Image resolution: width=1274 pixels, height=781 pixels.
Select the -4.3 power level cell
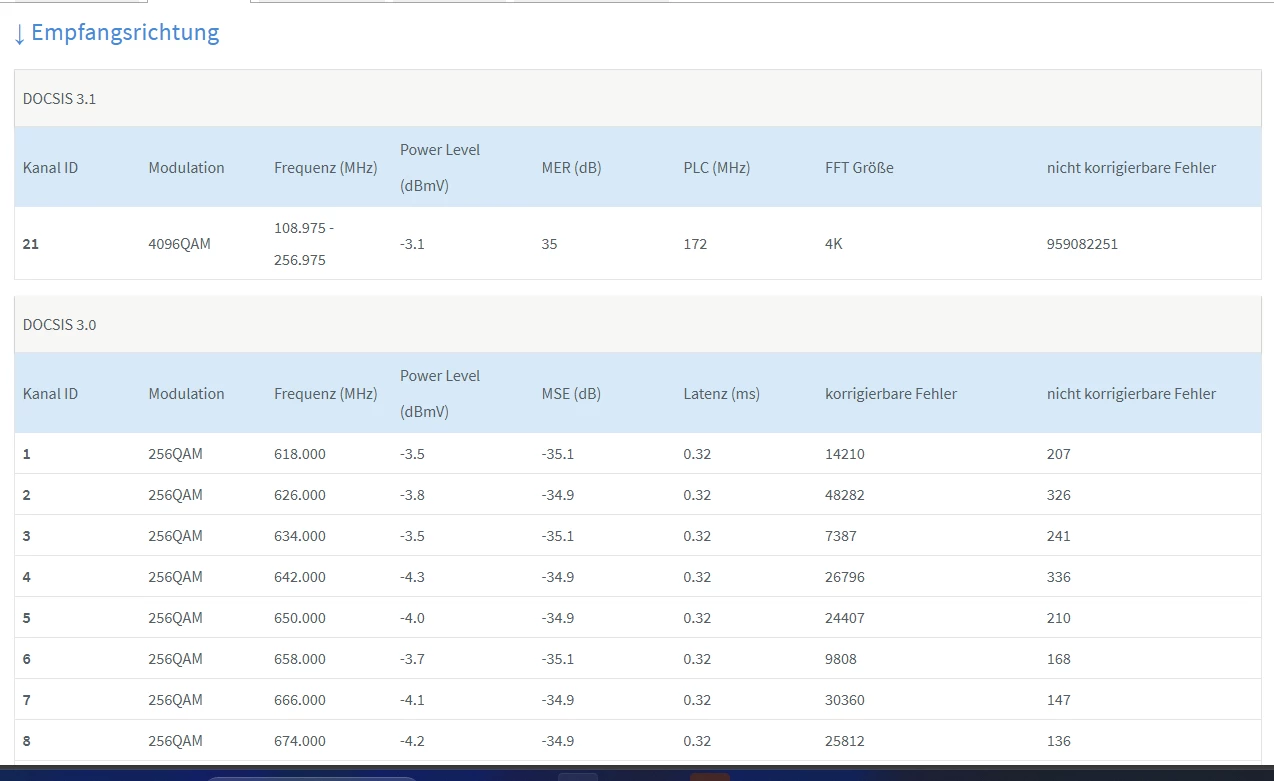412,577
